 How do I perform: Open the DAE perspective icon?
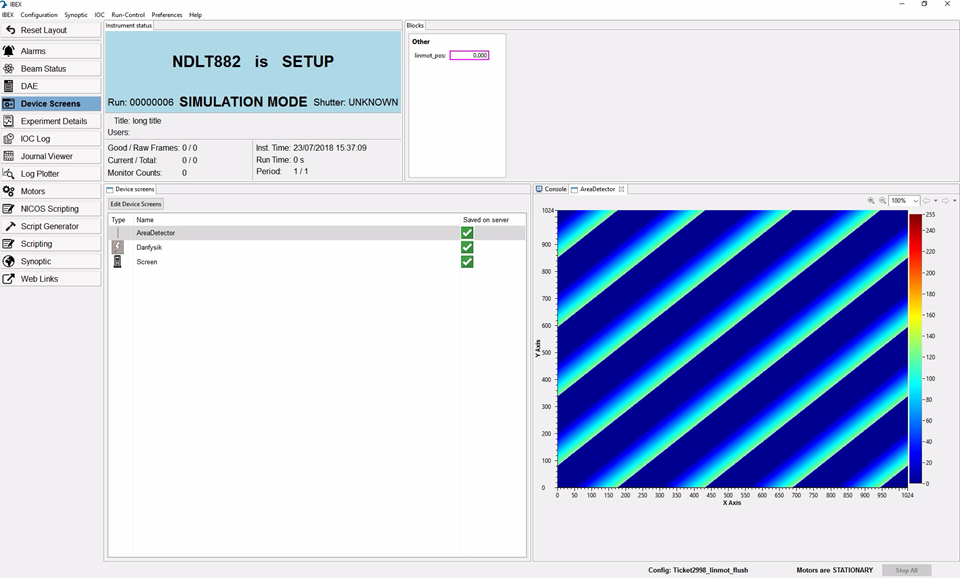pyautogui.click(x=9, y=86)
